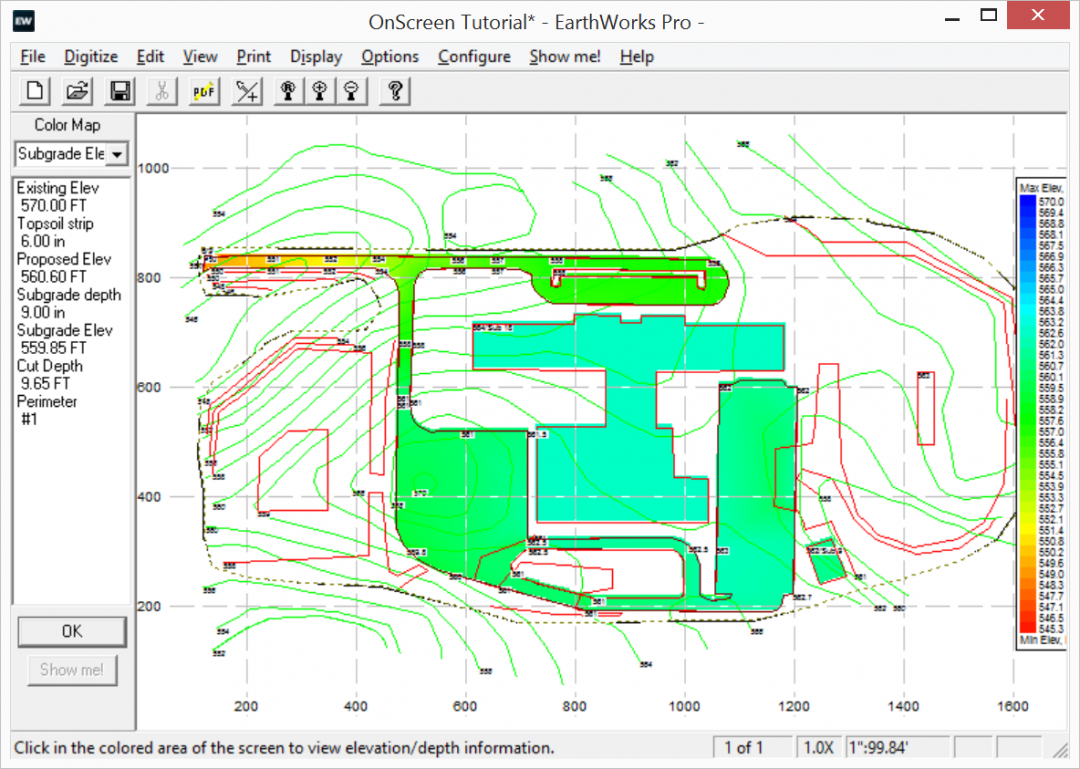Create a new takeoff file
The image size is (1080, 769).
click(x=33, y=91)
